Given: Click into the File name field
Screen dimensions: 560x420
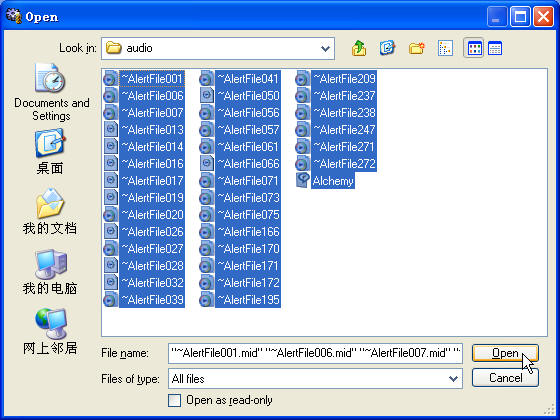Looking at the screenshot, I should click(x=315, y=353).
